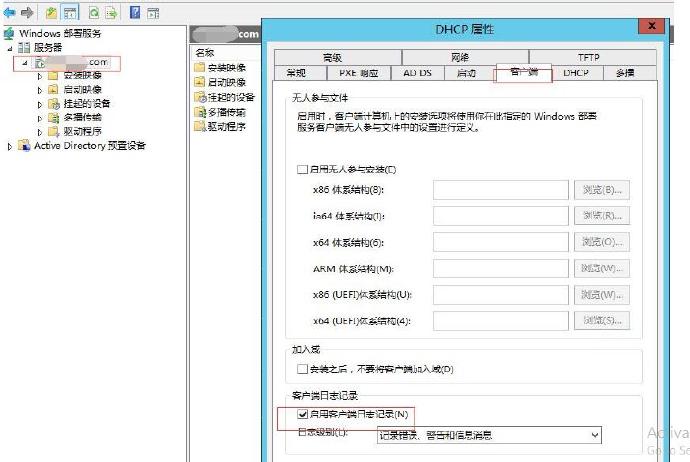This screenshot has height=462, width=690.
Task: Click 浏览(O) button for x64 体系结构
Action: tap(602, 242)
